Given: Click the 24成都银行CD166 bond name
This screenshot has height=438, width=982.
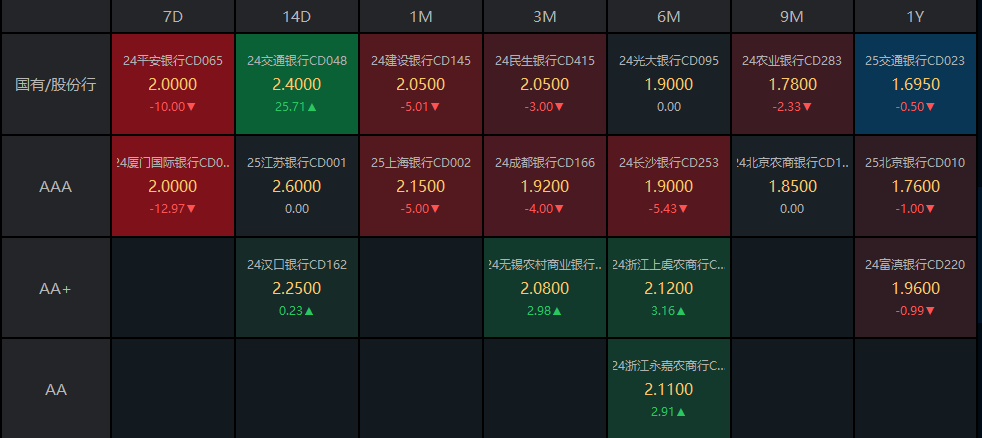Looking at the screenshot, I should (x=544, y=163).
